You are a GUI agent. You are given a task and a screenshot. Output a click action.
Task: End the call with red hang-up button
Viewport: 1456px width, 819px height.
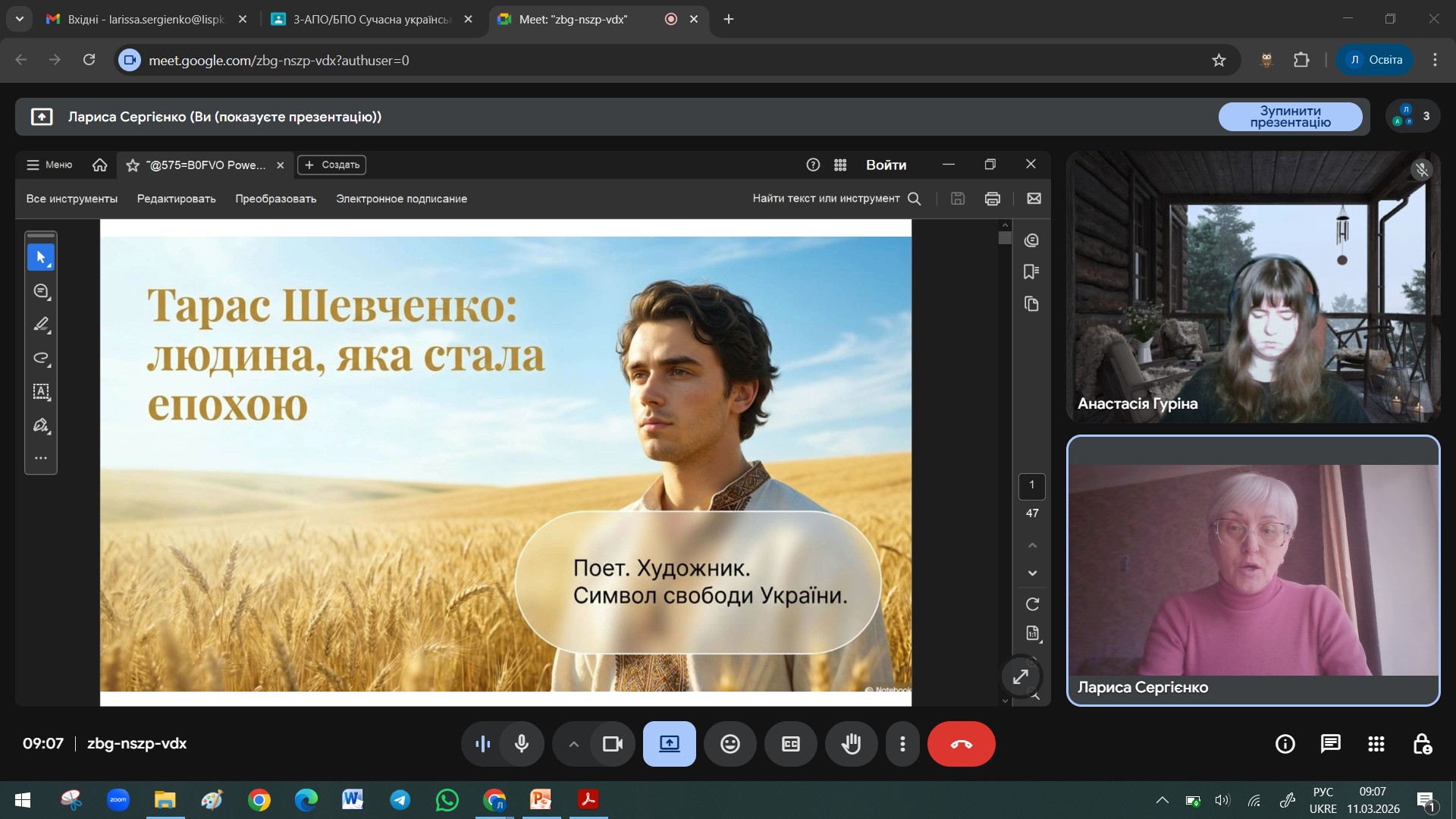pyautogui.click(x=961, y=744)
